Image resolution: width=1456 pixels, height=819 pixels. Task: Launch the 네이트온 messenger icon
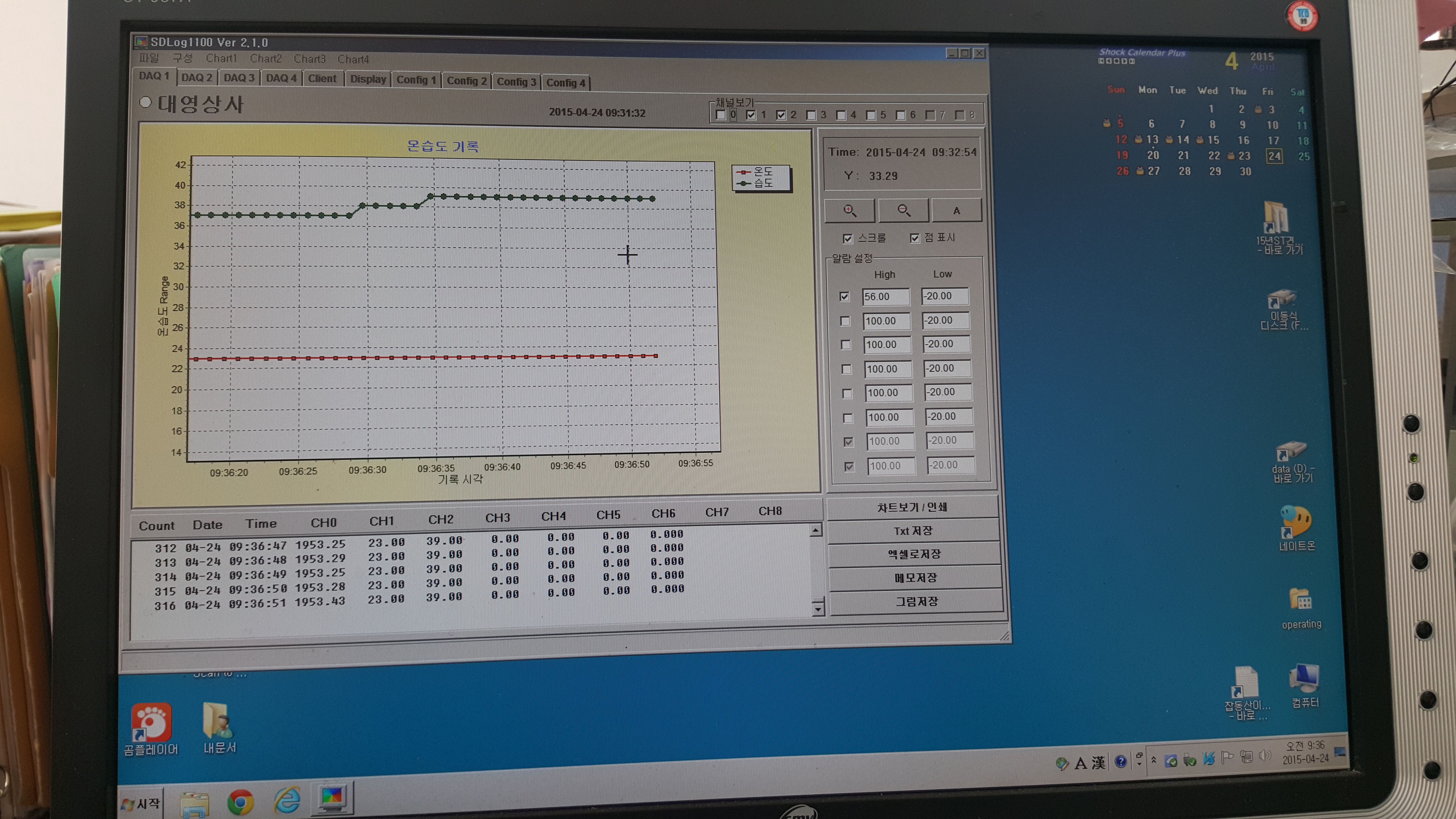coord(1296,528)
